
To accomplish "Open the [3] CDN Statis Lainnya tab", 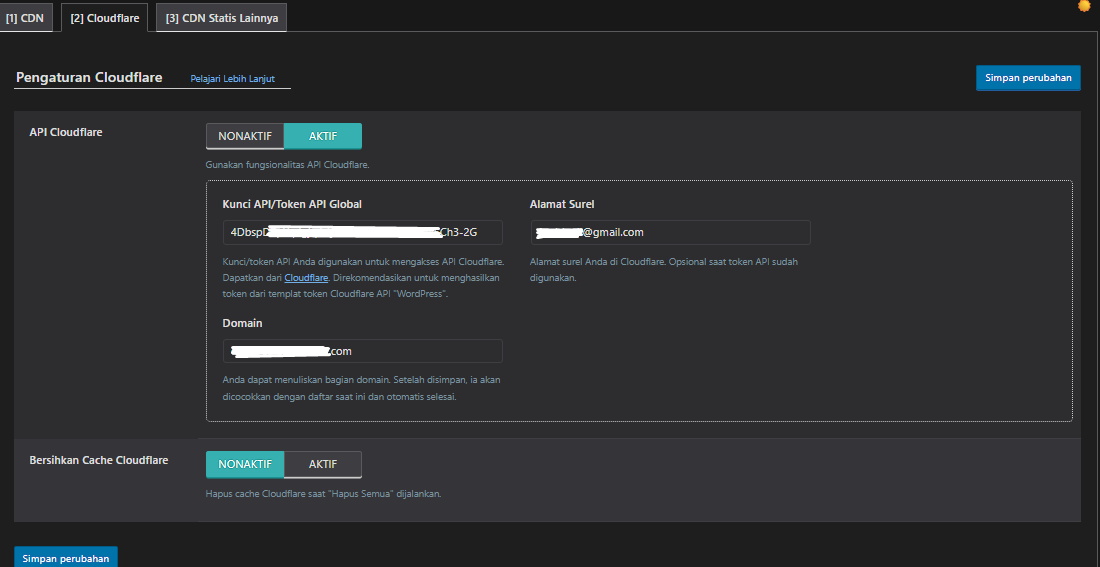I will pyautogui.click(x=221, y=18).
